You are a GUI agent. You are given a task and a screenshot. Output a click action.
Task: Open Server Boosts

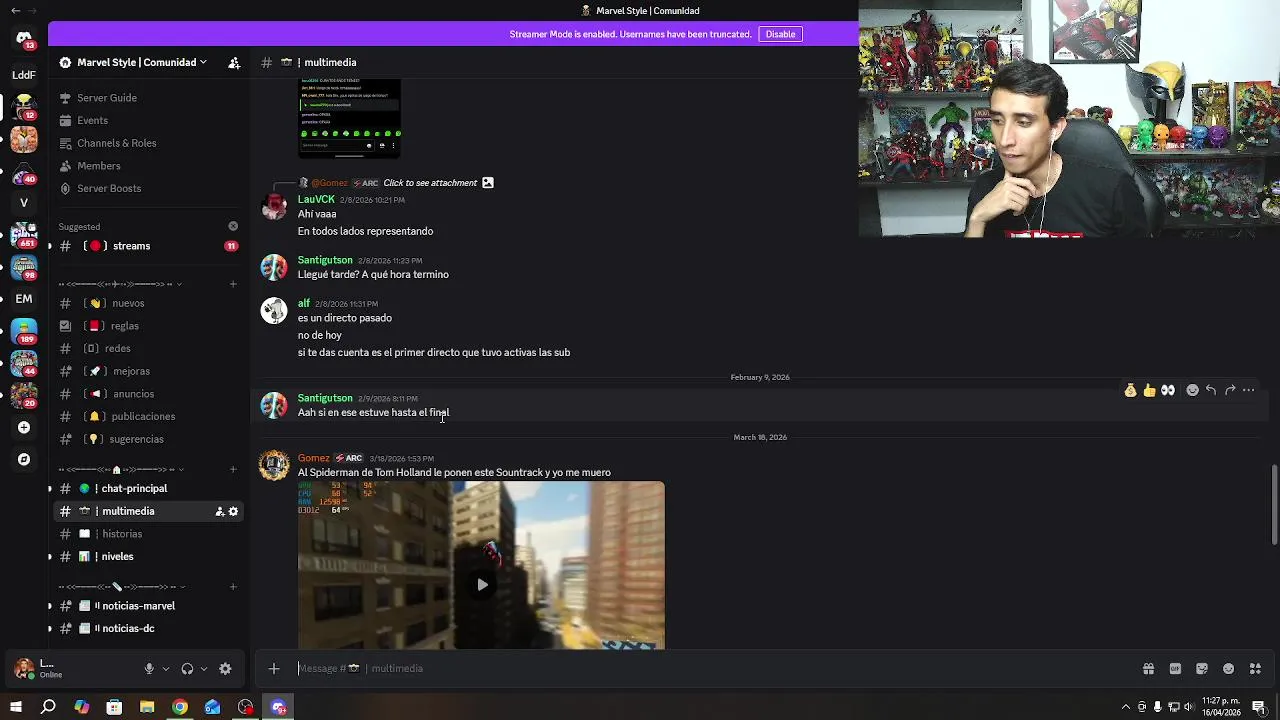[x=149, y=188]
